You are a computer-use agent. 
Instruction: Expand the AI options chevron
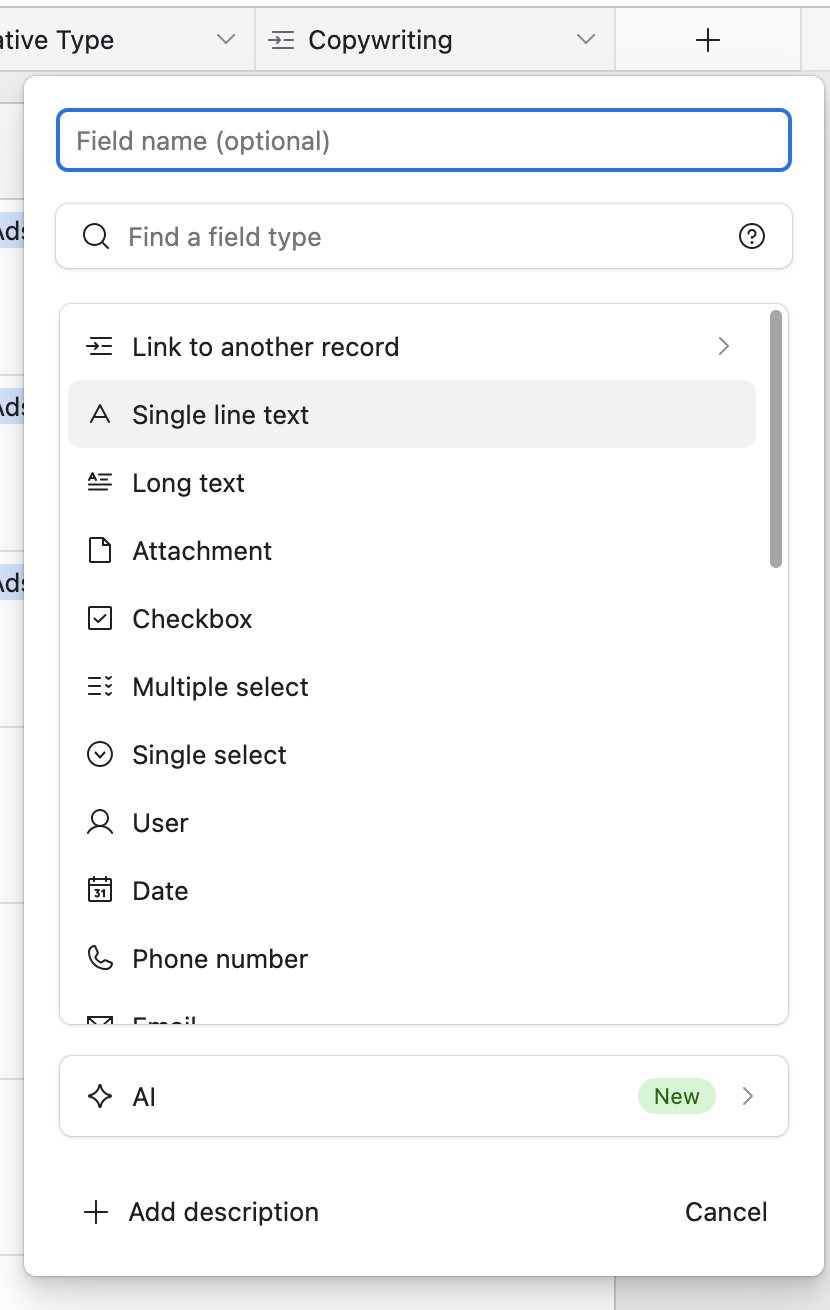click(x=747, y=1097)
